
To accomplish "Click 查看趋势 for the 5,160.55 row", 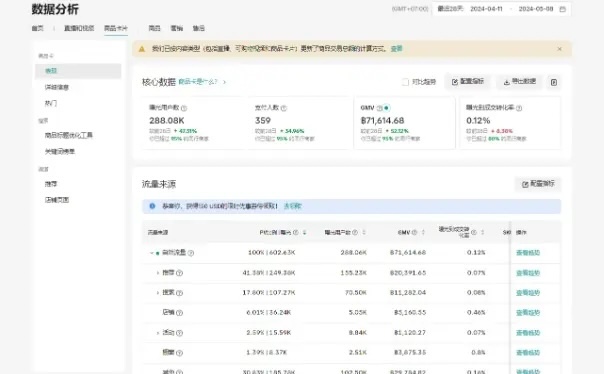I will pos(528,313).
